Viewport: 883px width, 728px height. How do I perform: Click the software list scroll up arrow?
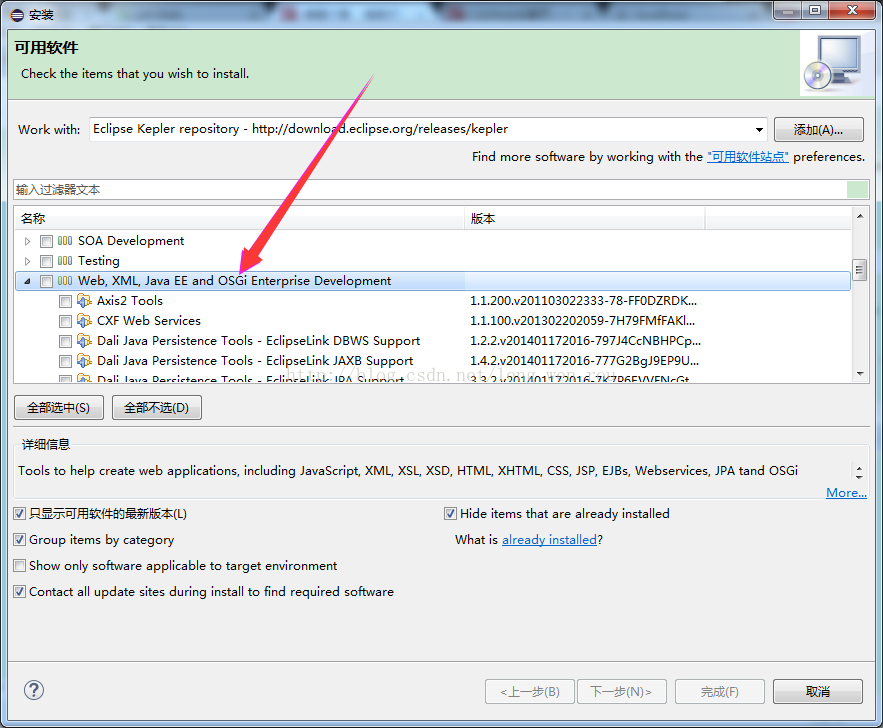pos(860,216)
